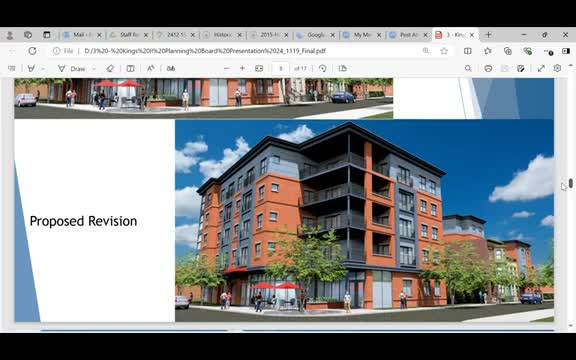Expand Draw pen options dropdown

click(94, 69)
